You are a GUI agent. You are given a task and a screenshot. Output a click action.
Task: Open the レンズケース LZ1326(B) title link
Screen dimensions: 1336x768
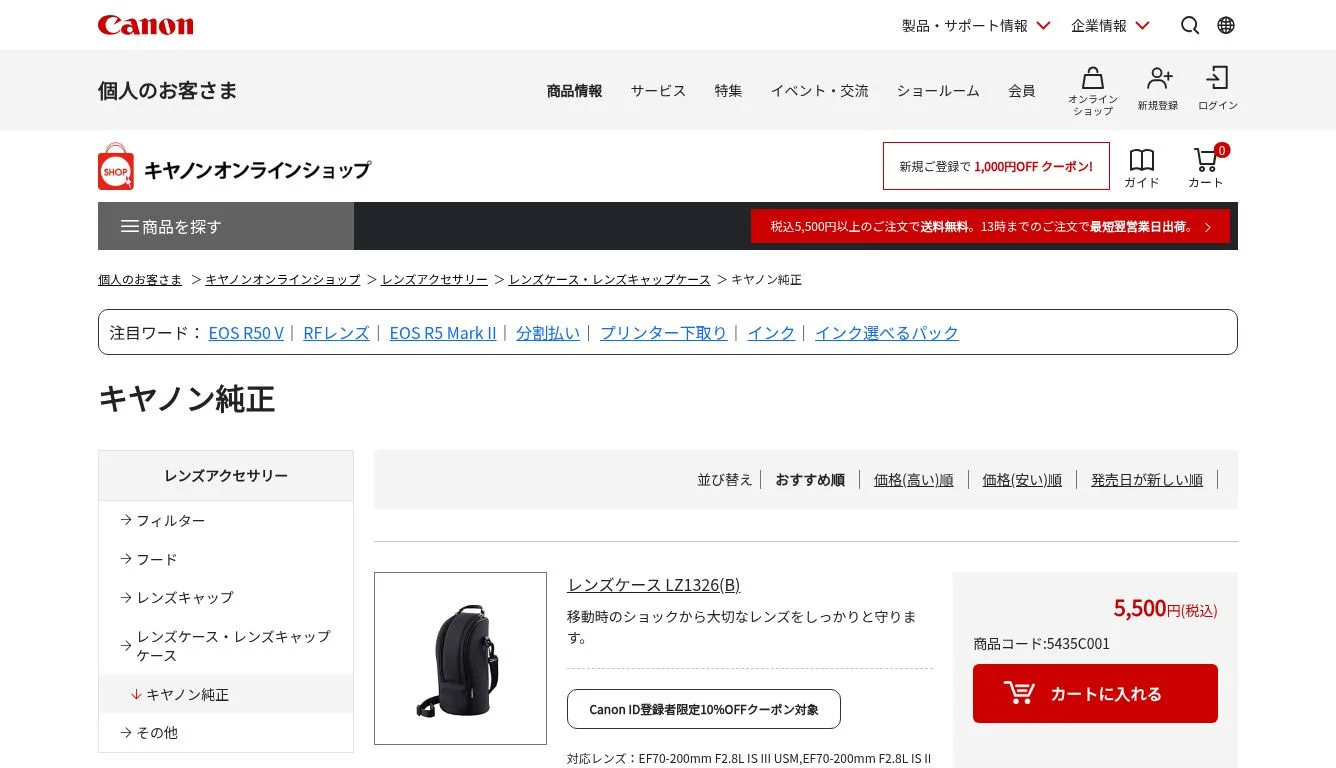coord(654,585)
